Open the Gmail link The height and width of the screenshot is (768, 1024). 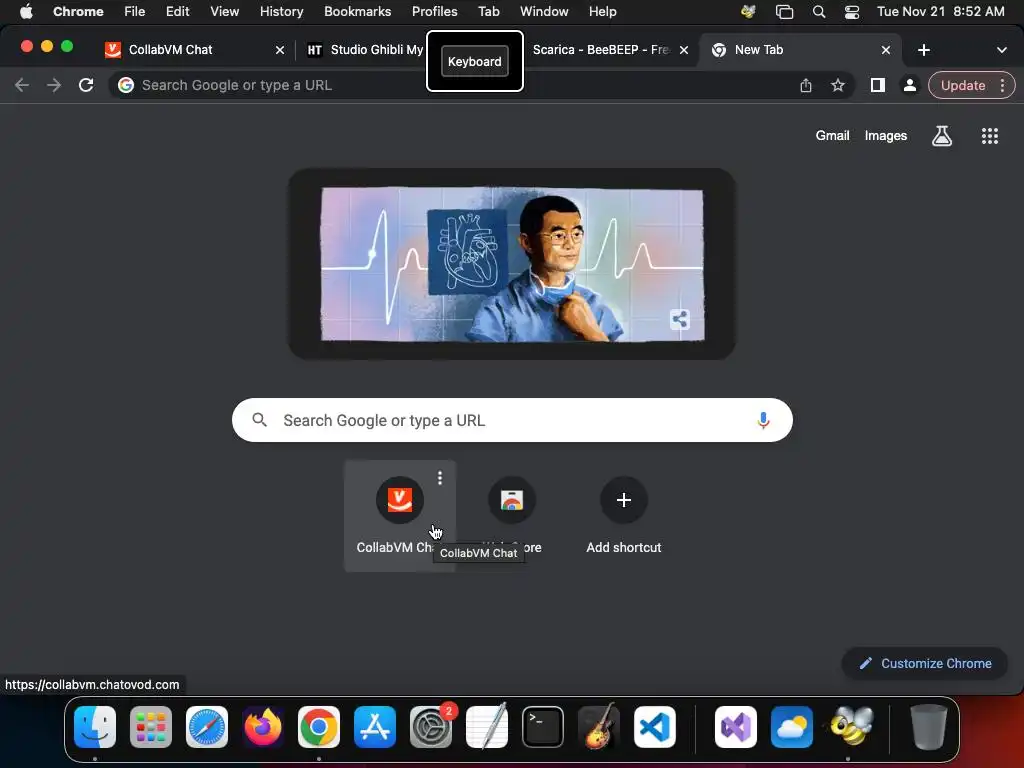pyautogui.click(x=832, y=136)
